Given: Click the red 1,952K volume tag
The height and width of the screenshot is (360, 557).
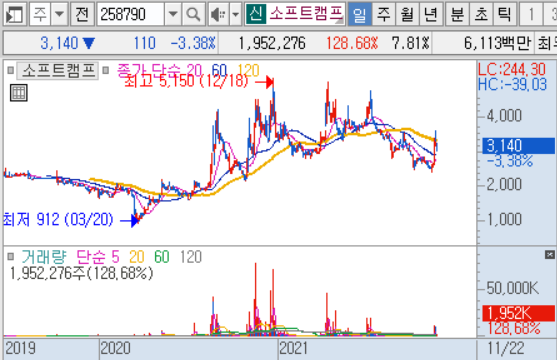Looking at the screenshot, I should pos(518,313).
